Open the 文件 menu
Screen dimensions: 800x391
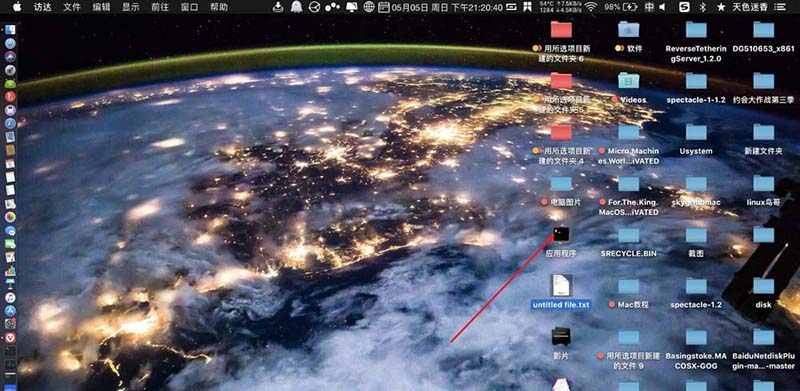(x=72, y=7)
